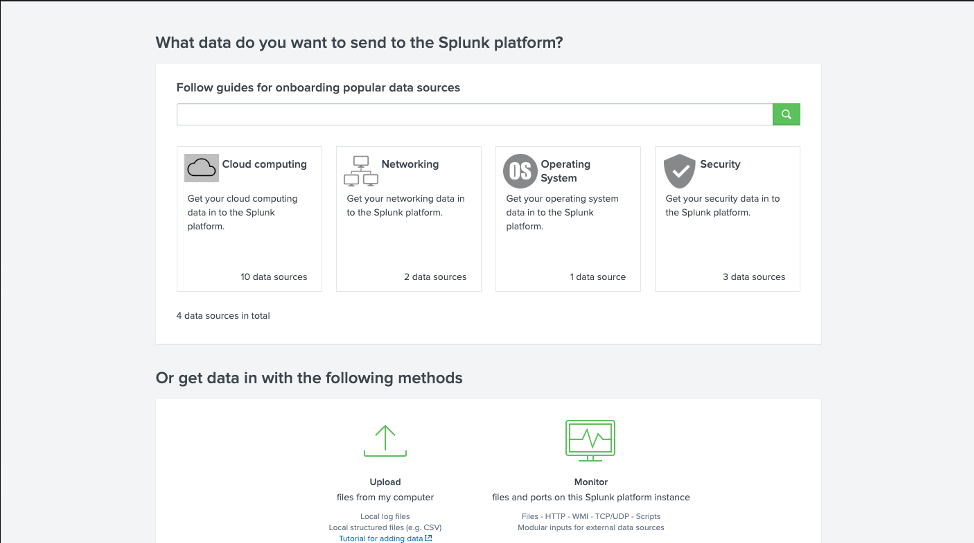Open the Security card title

pyautogui.click(x=720, y=164)
